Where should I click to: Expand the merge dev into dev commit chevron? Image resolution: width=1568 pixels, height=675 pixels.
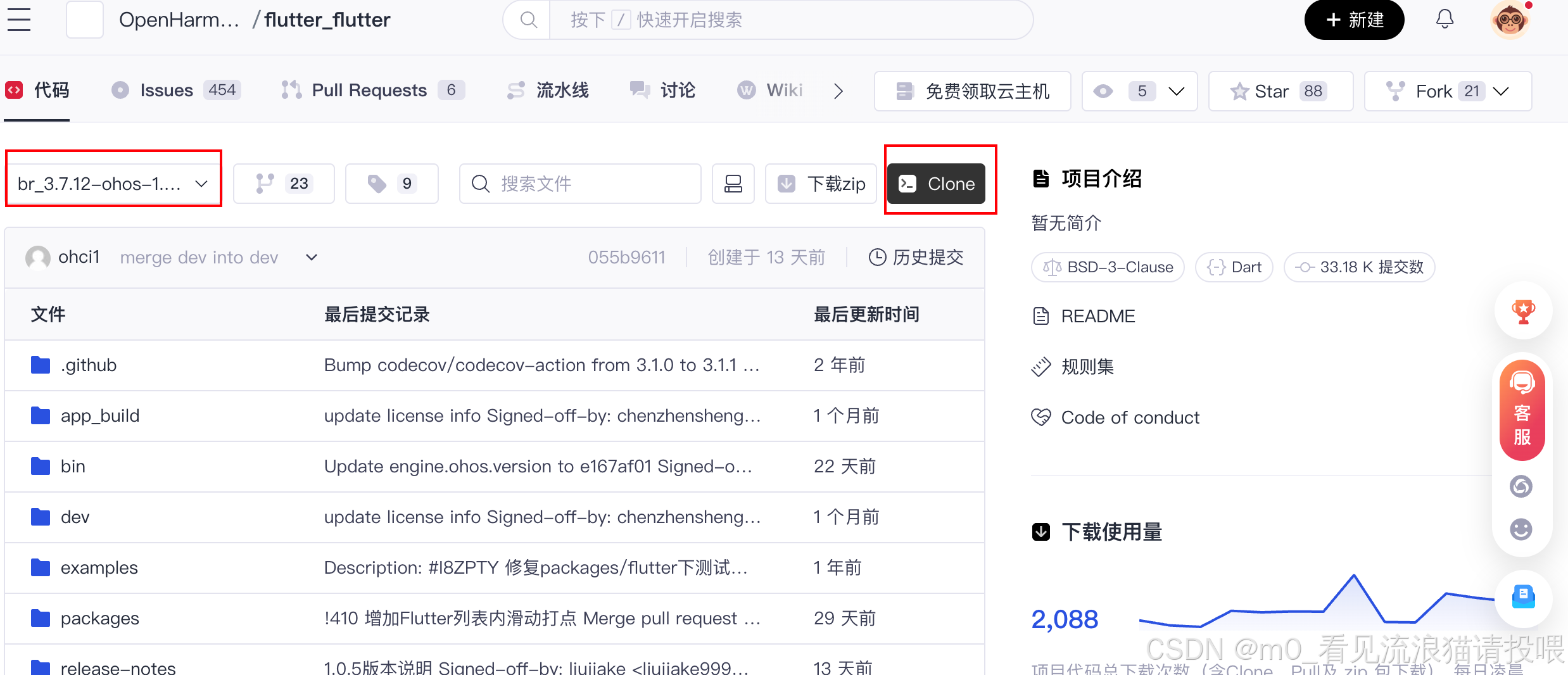point(311,257)
